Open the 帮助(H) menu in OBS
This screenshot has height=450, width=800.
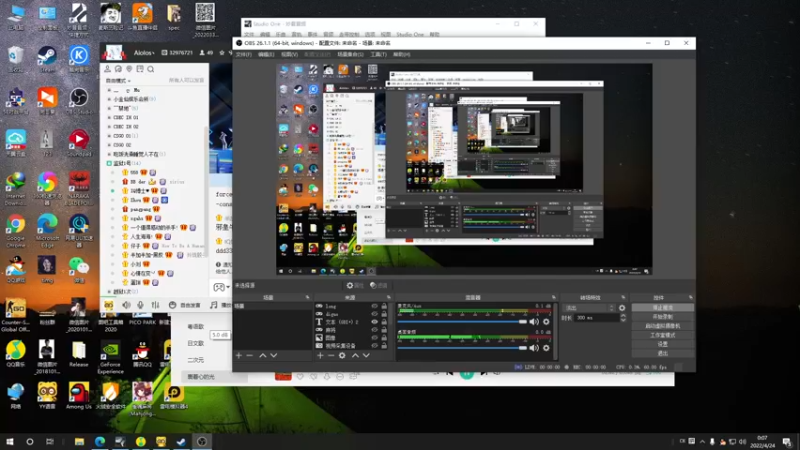point(402,54)
